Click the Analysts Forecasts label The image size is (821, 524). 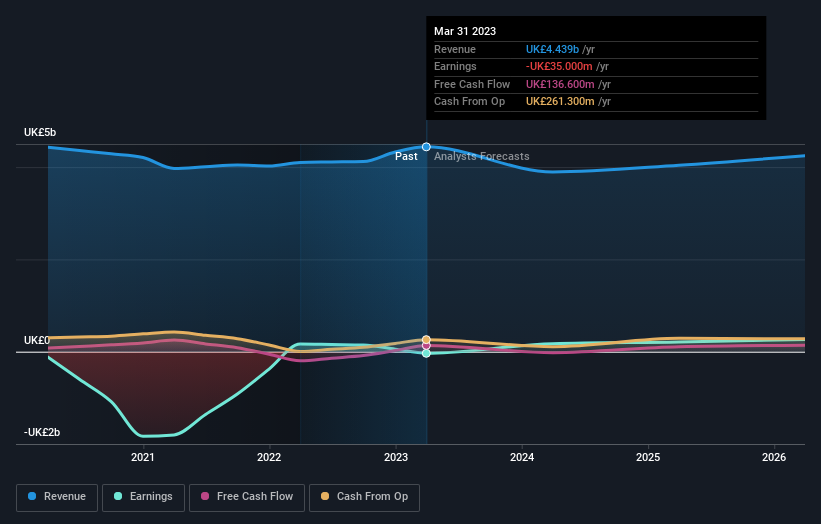click(482, 156)
